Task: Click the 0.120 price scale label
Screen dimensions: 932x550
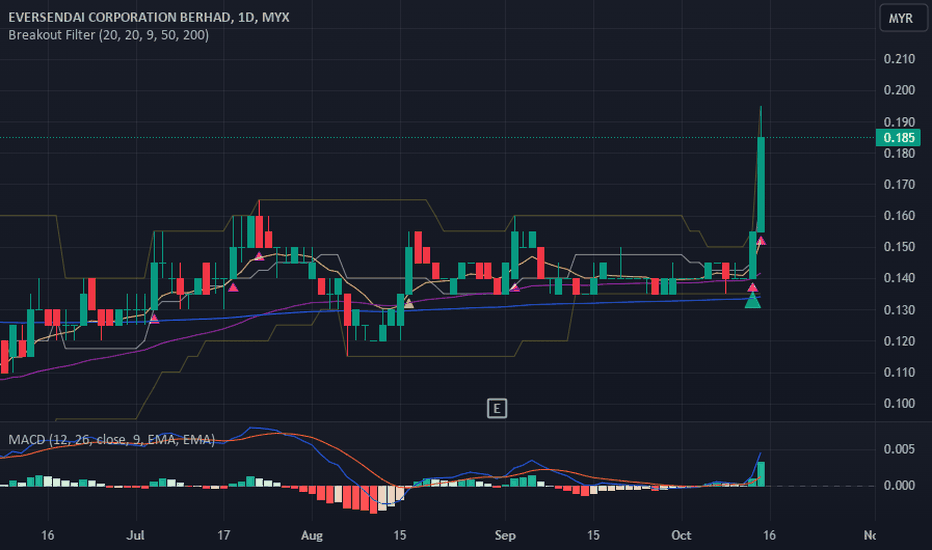Action: (x=899, y=341)
